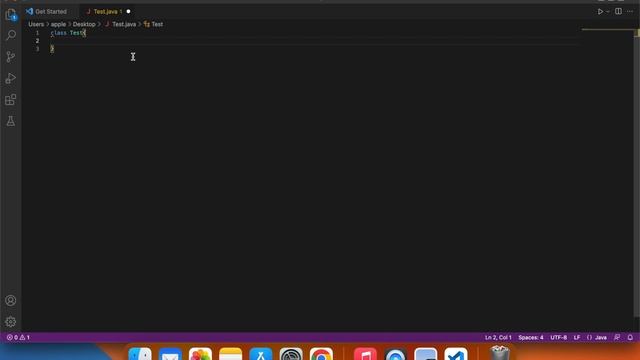The width and height of the screenshot is (640, 360).
Task: Open Finder from the Dock
Action: (140, 353)
